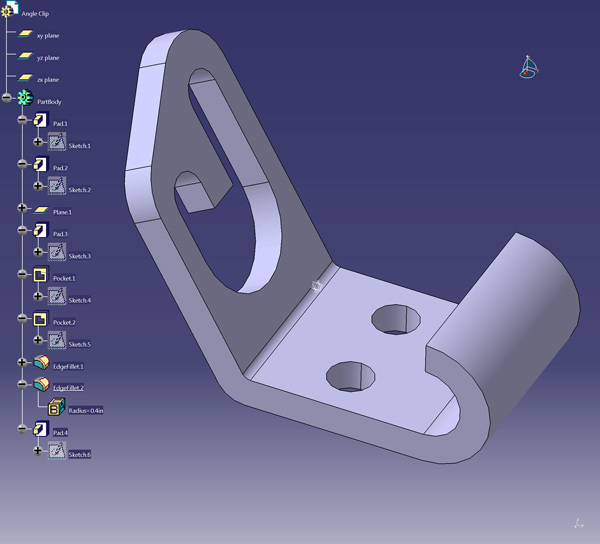The height and width of the screenshot is (544, 600).
Task: Collapse the EdgeFillet.2 node
Action: tap(22, 385)
